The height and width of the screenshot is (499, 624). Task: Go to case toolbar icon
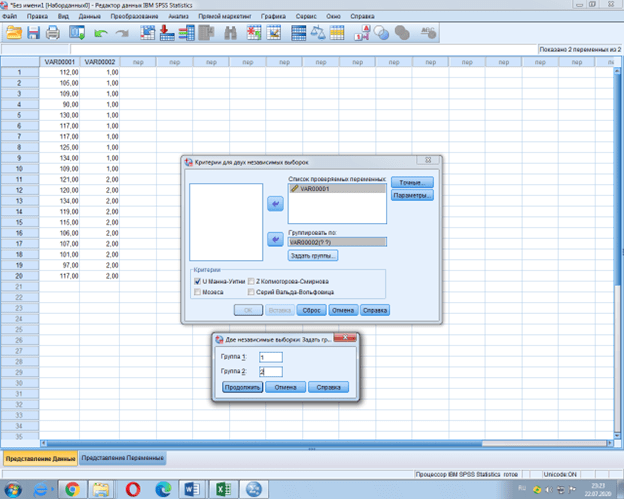pos(148,33)
